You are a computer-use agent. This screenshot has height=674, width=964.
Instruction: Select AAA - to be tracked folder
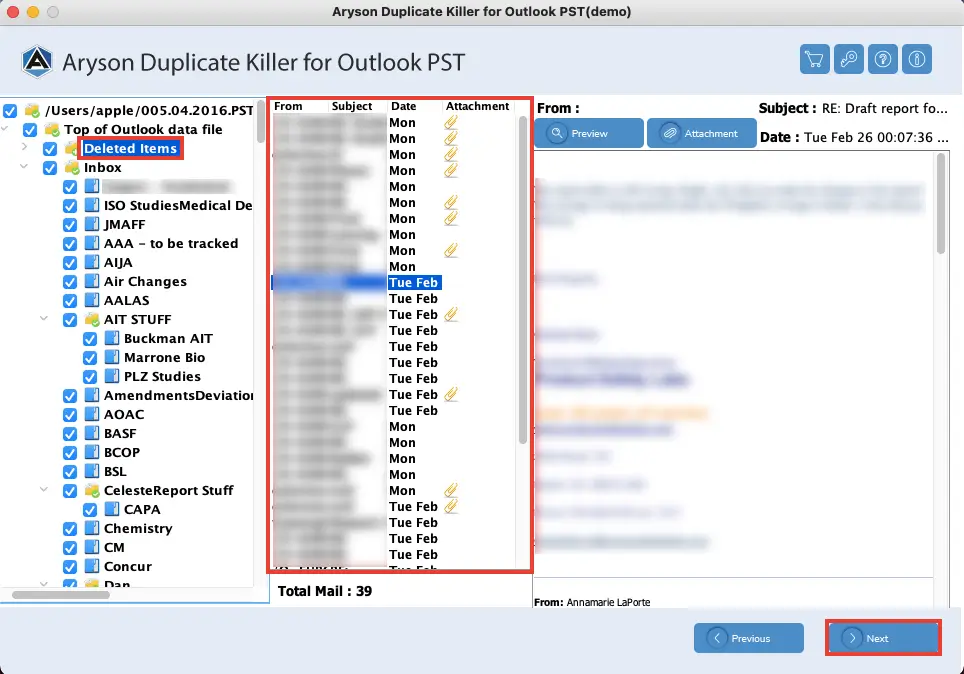tap(171, 244)
